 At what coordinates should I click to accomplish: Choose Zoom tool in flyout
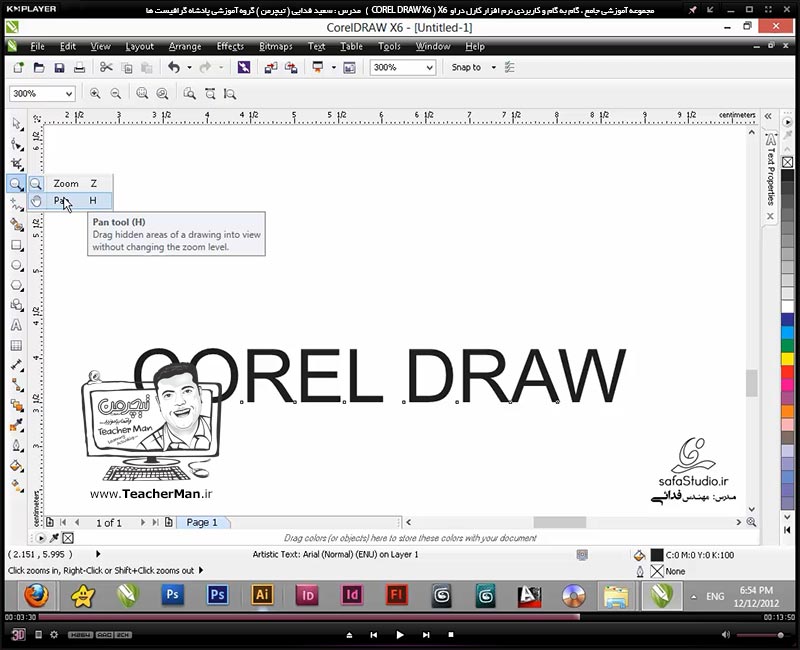coord(70,183)
